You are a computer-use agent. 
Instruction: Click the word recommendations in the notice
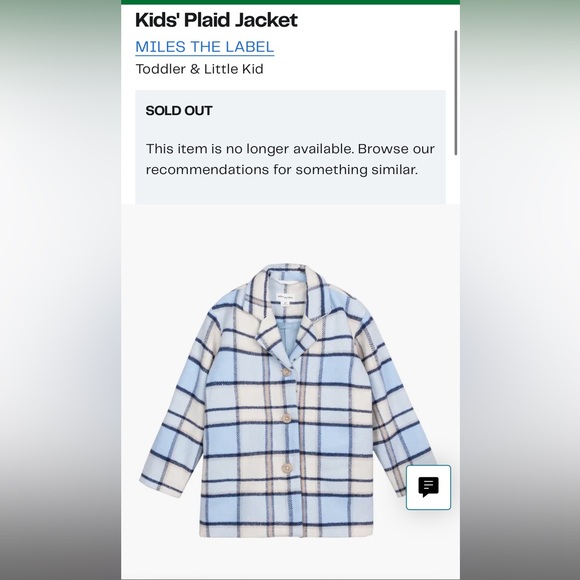coord(207,170)
